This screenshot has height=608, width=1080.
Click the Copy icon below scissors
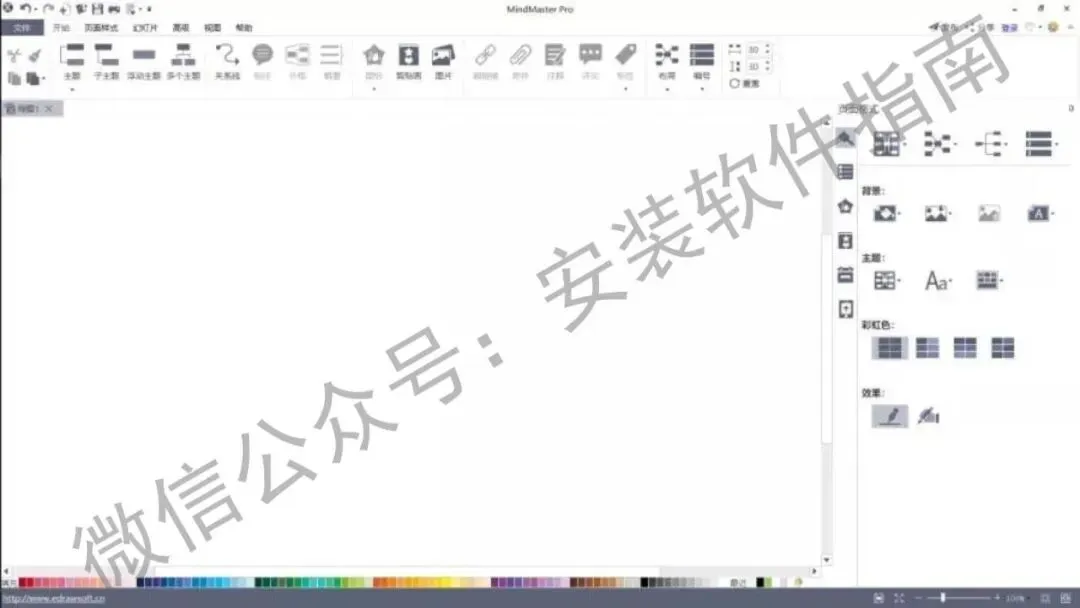(14, 78)
